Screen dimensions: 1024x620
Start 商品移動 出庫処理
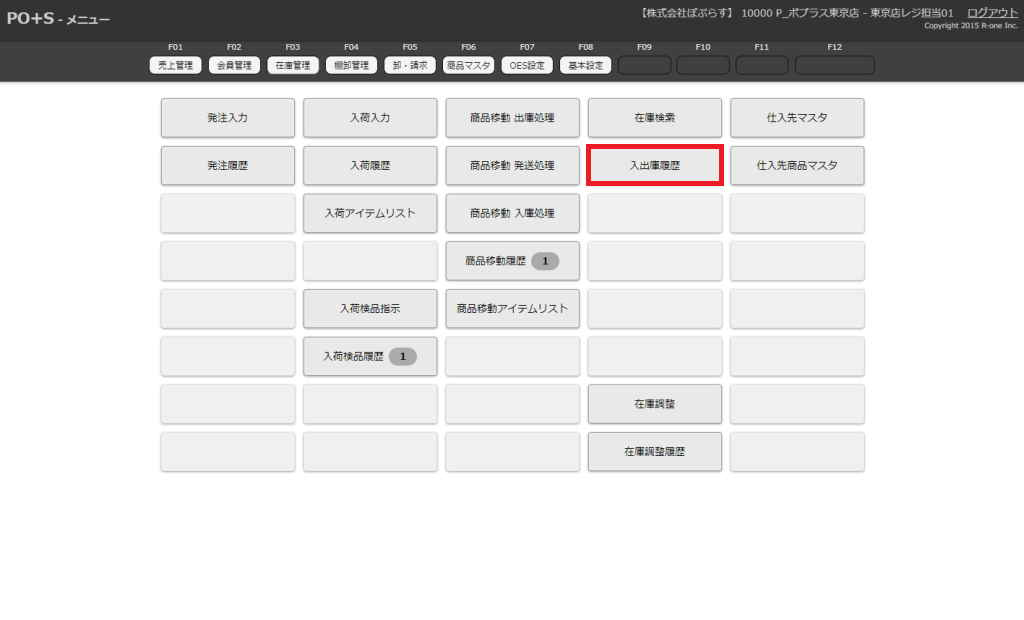512,118
